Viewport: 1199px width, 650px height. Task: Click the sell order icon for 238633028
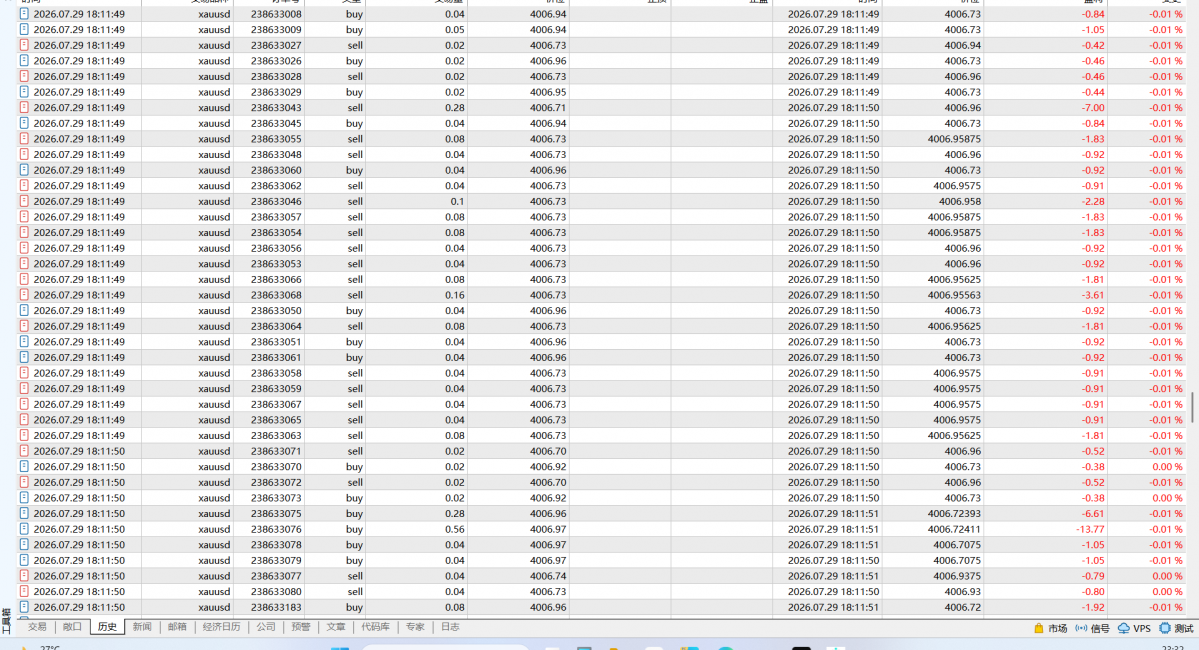coord(24,76)
